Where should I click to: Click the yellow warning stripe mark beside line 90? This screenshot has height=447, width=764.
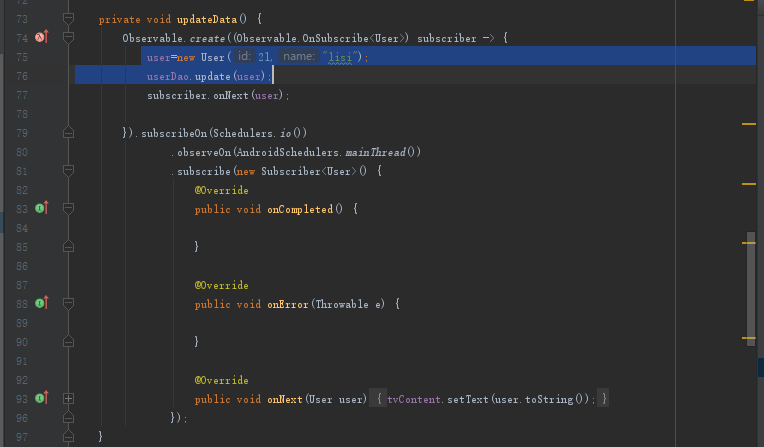click(749, 338)
